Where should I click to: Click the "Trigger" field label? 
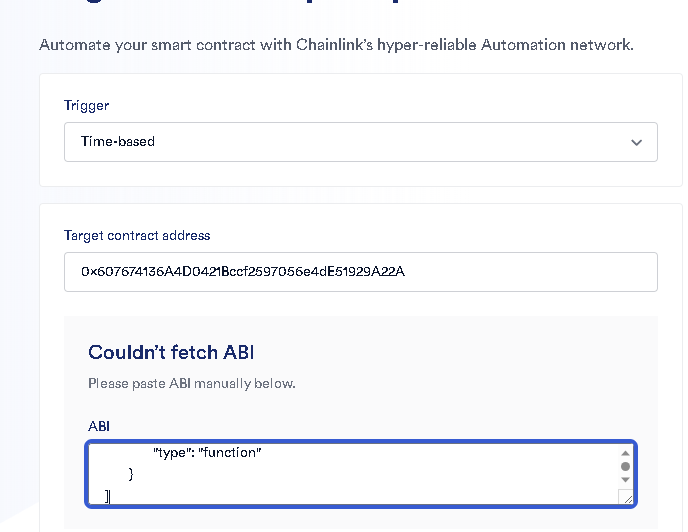(86, 105)
